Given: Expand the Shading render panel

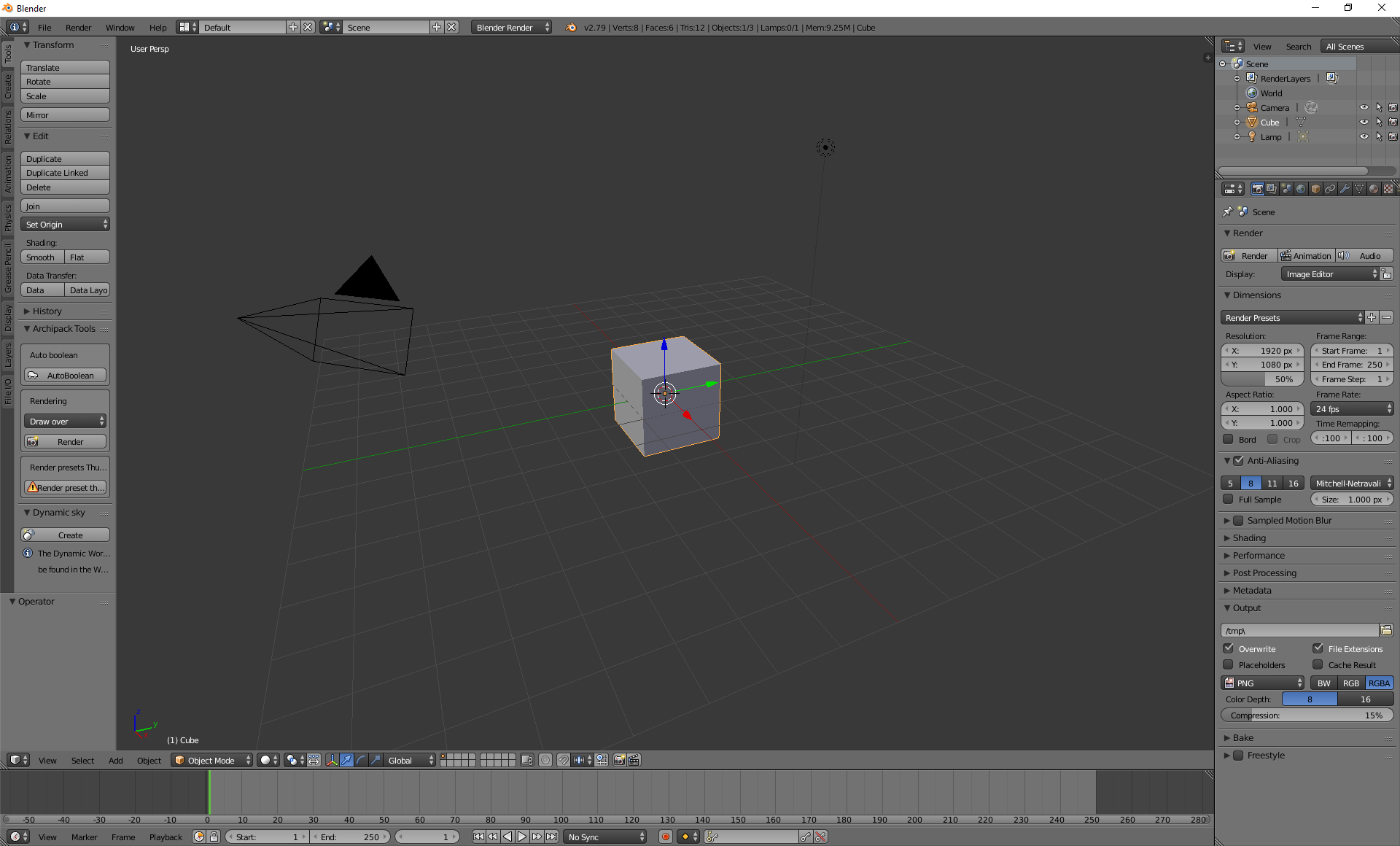Looking at the screenshot, I should click(x=1249, y=538).
